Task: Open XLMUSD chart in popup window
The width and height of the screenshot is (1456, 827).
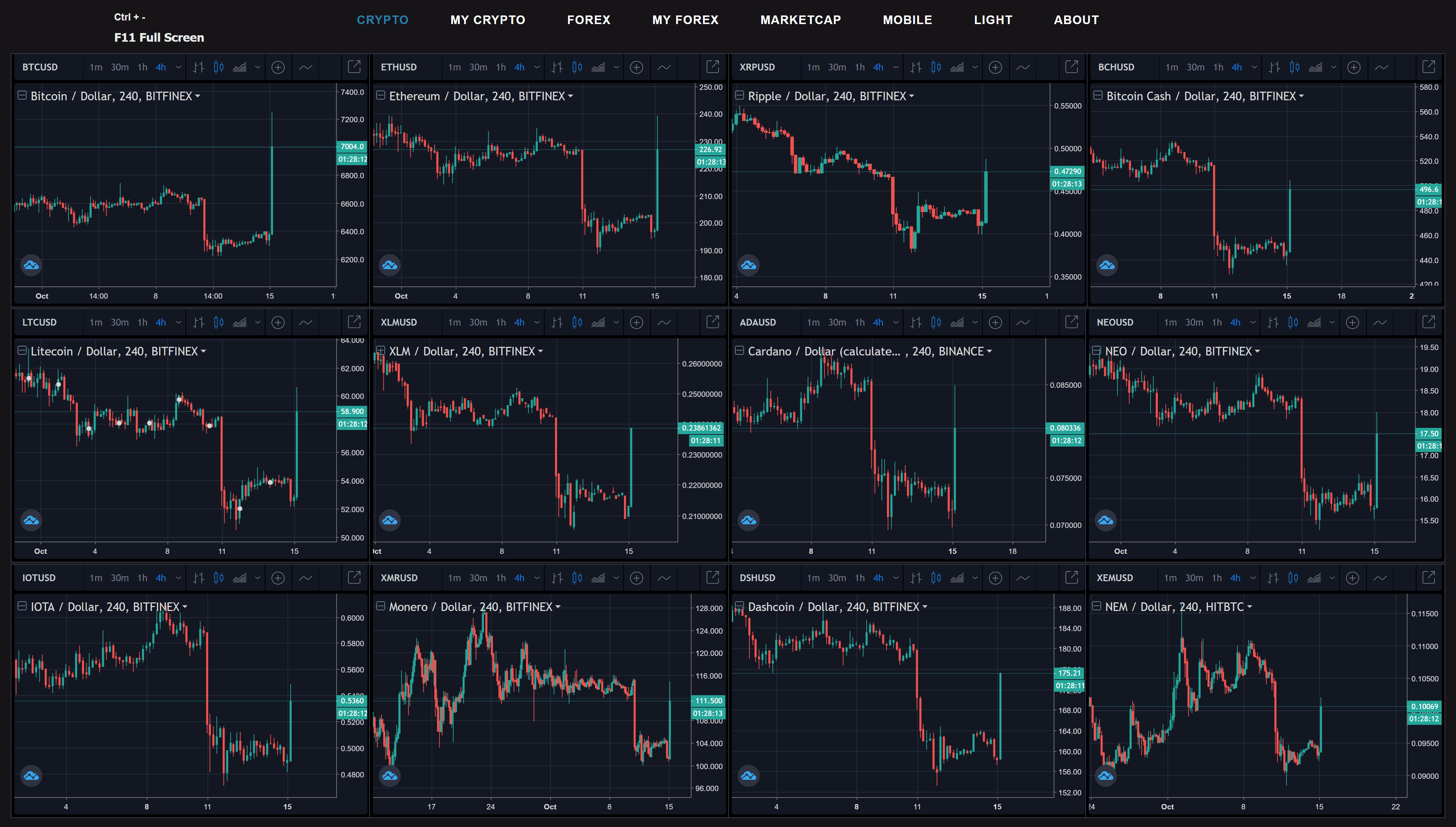Action: pyautogui.click(x=712, y=322)
